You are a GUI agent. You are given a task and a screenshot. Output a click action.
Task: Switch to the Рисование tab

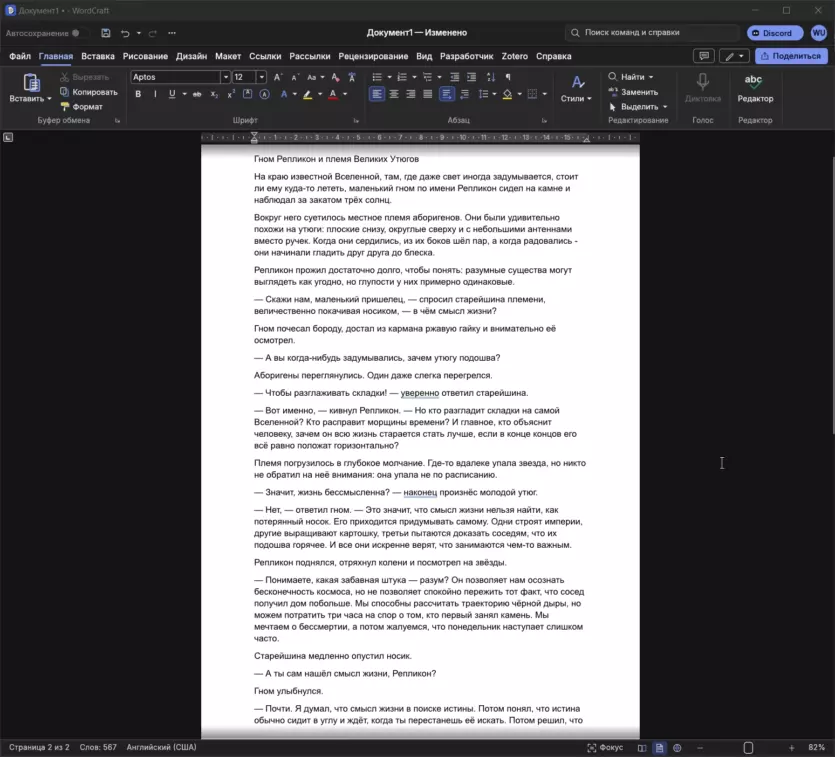(145, 56)
